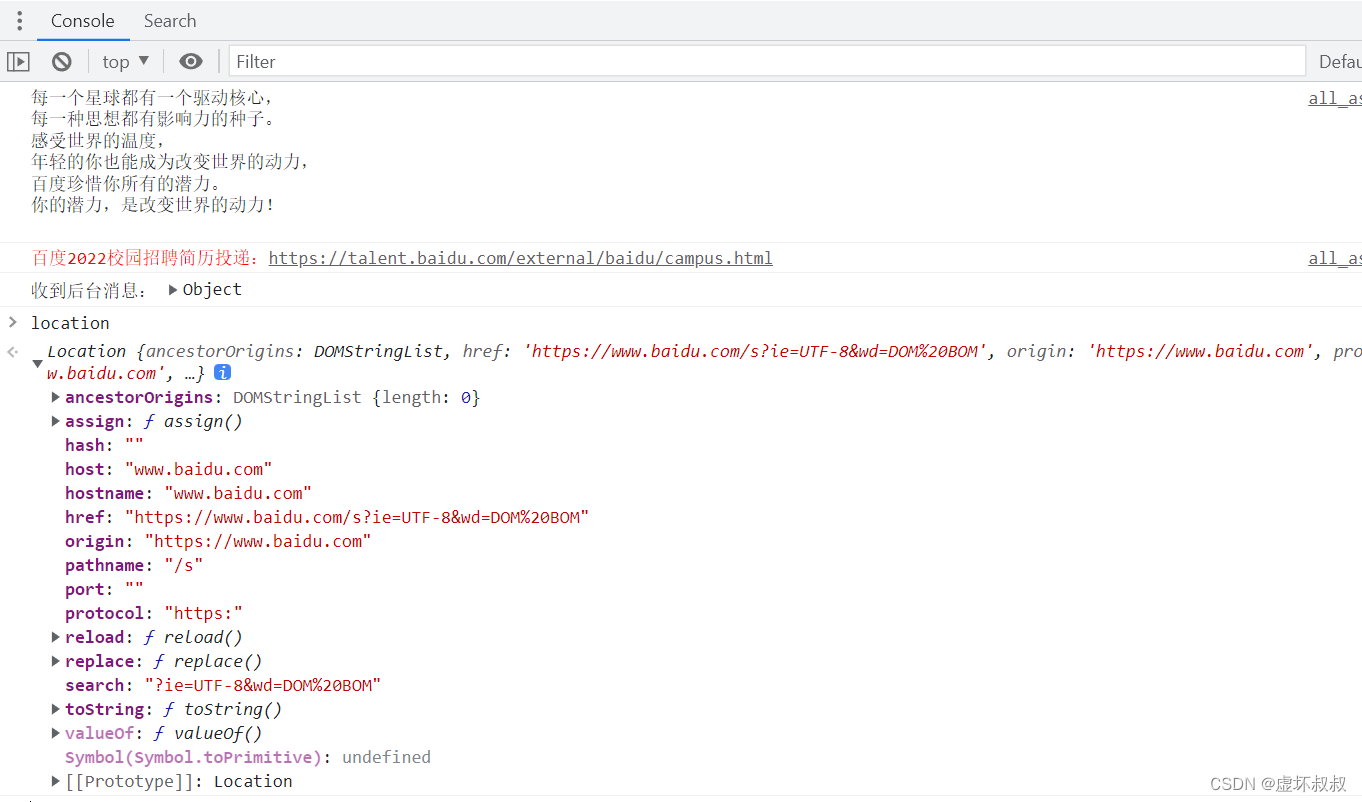Open the live expression eye icon
Image resolution: width=1362 pixels, height=802 pixels.
(x=191, y=62)
